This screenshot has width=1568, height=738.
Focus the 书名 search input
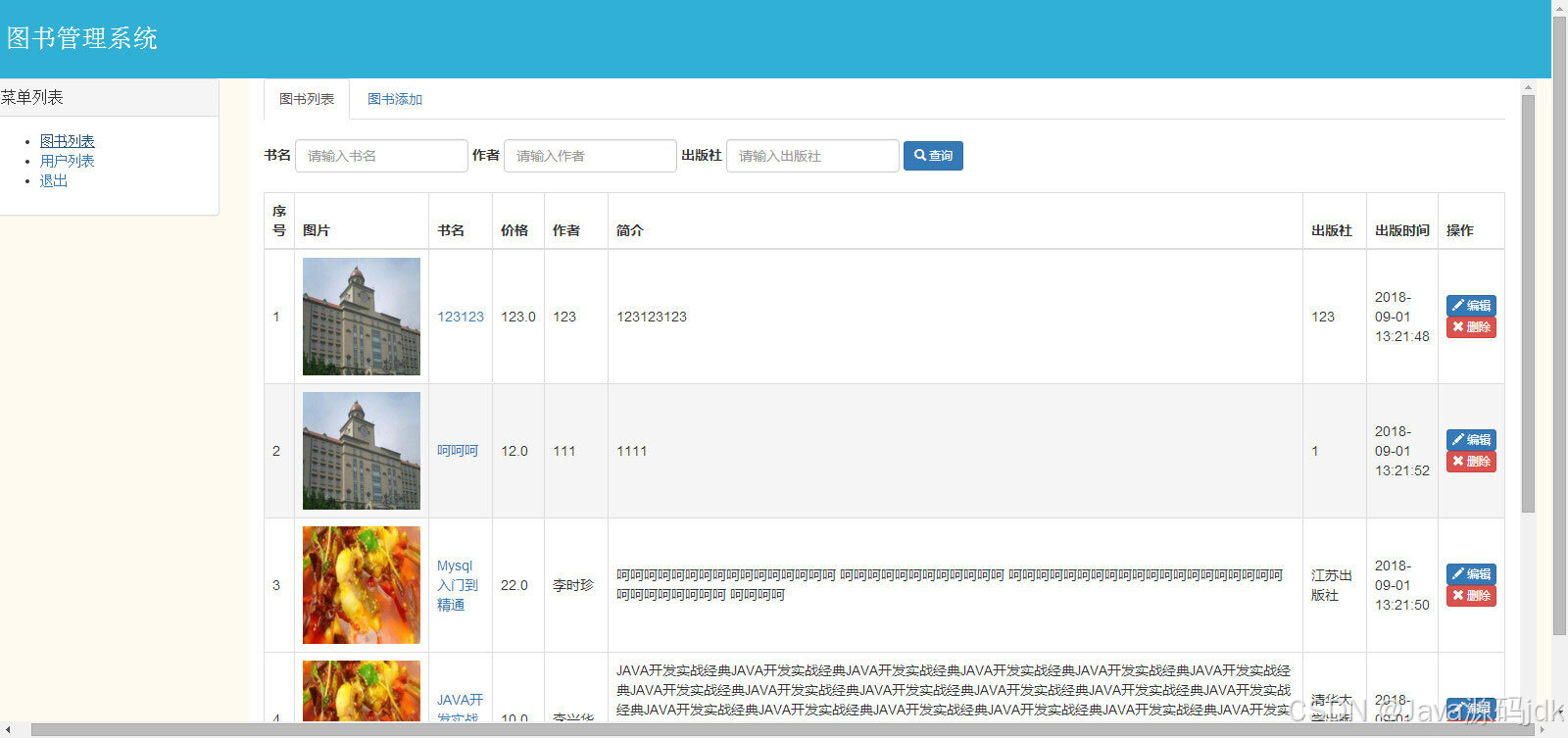(381, 156)
